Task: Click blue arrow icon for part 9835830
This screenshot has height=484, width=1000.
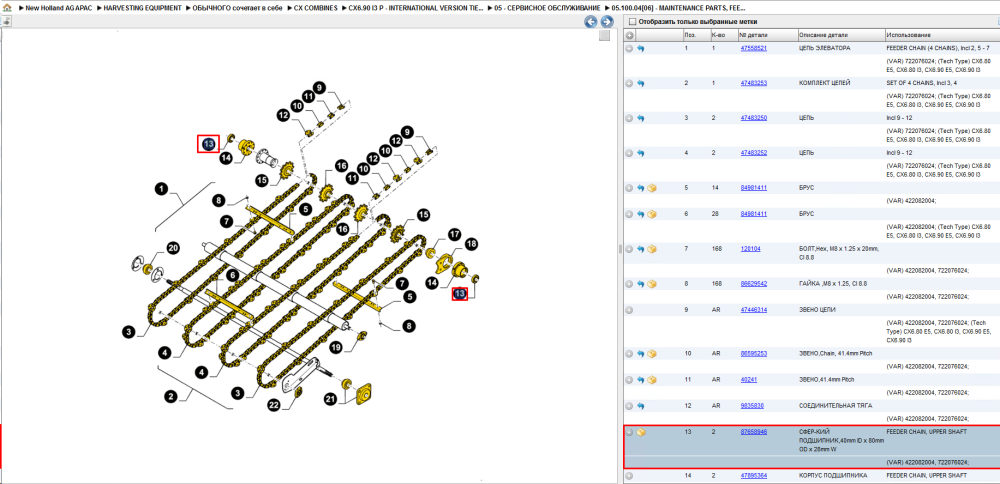Action: point(640,406)
